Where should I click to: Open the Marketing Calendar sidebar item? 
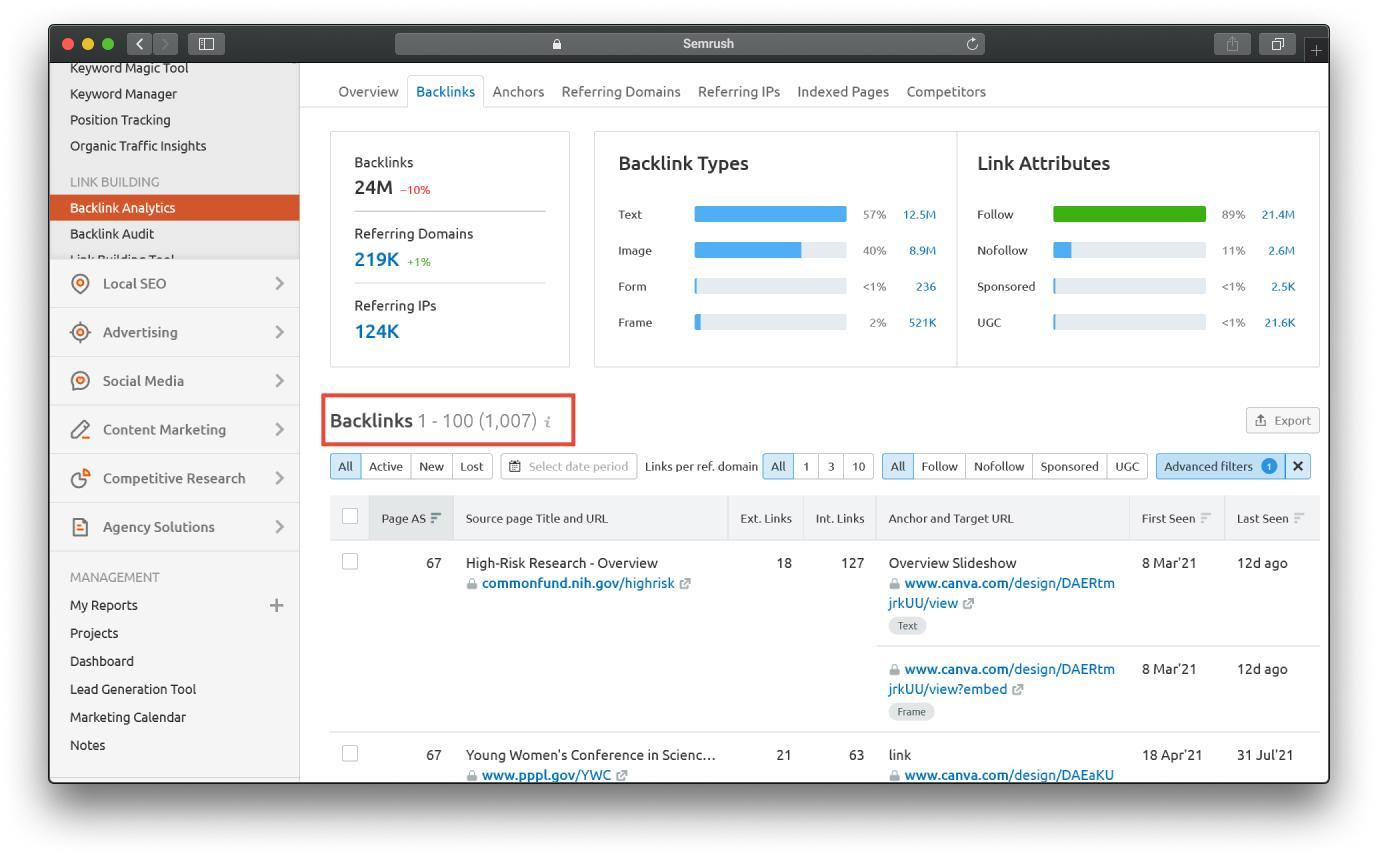click(128, 717)
